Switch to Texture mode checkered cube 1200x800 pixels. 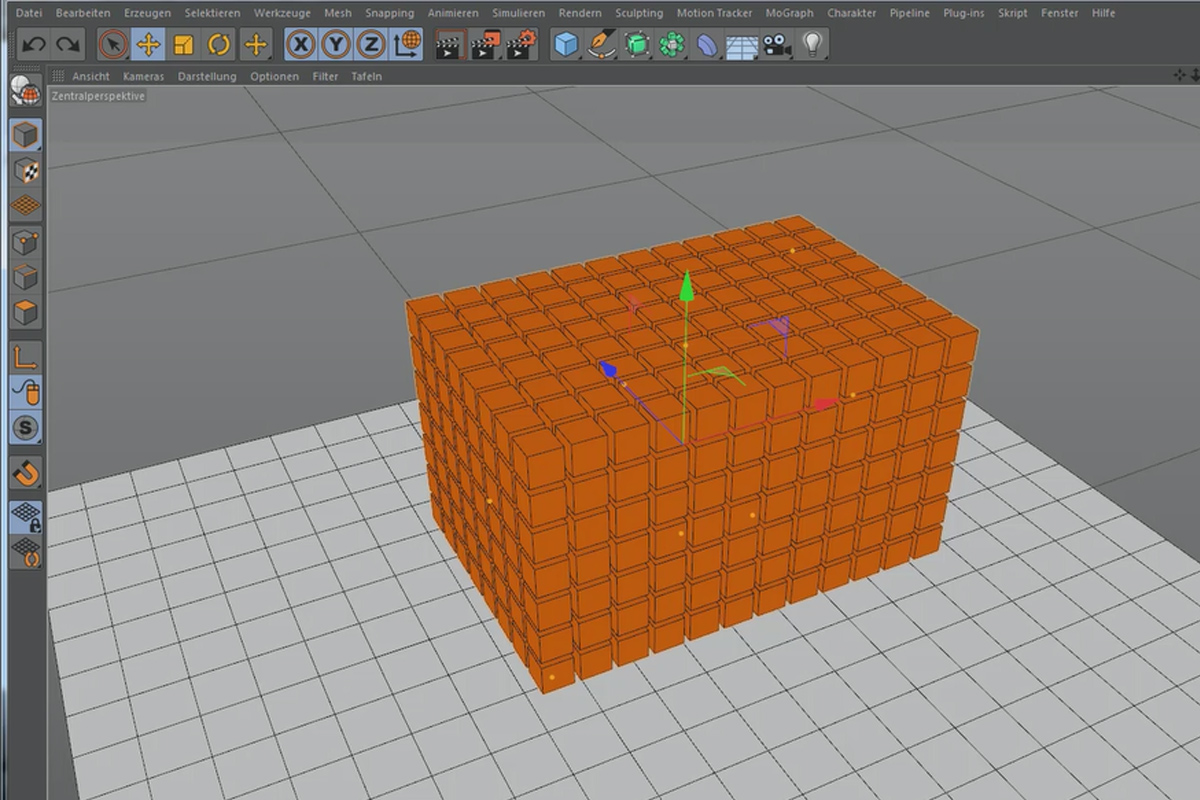pos(26,170)
